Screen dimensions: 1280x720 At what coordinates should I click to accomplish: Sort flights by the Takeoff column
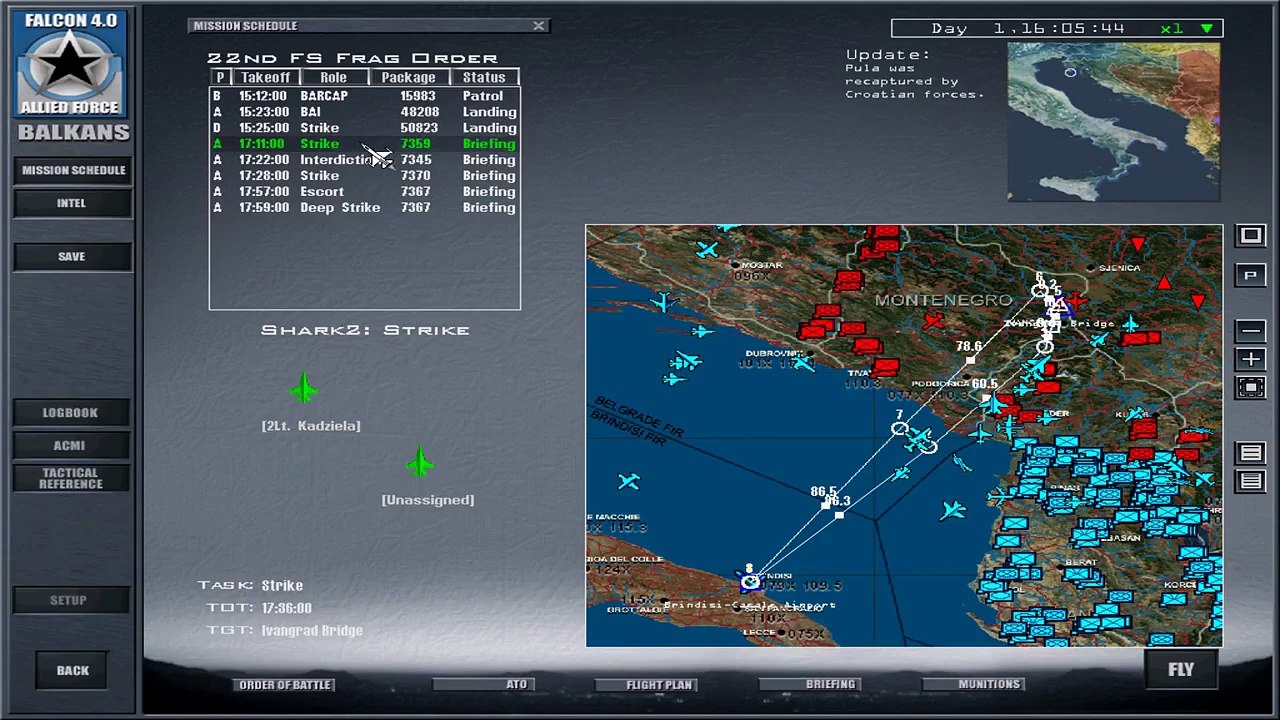point(265,77)
